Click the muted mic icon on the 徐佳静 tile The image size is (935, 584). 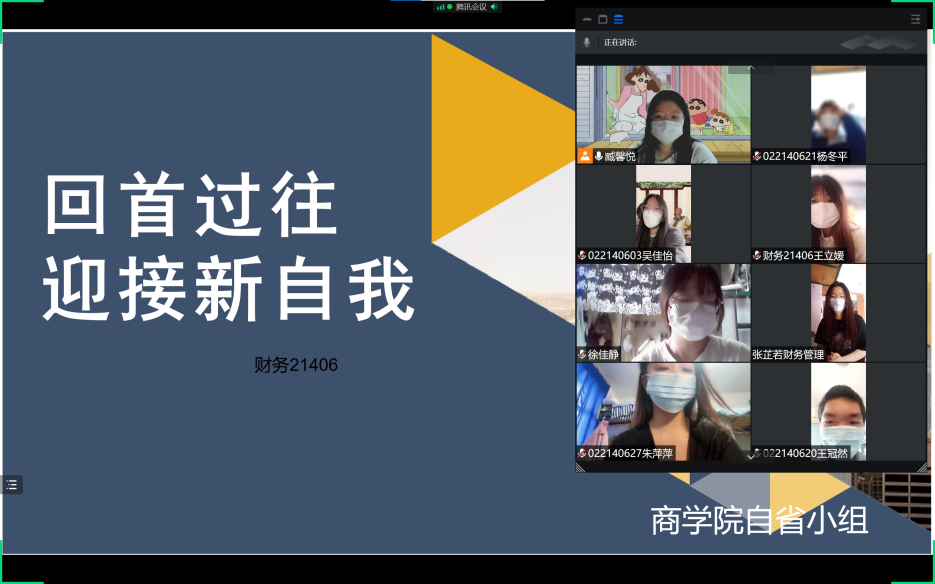pos(582,354)
